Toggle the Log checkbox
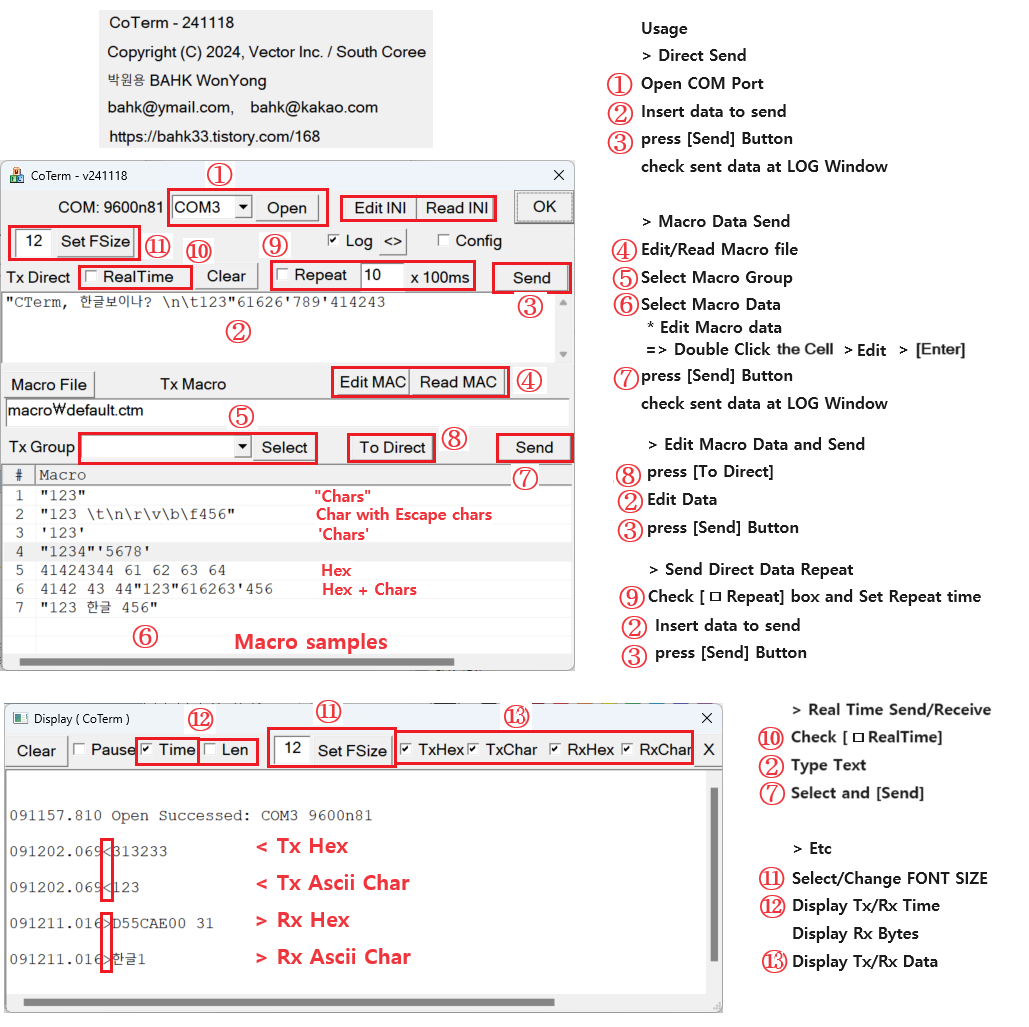 pyautogui.click(x=333, y=240)
